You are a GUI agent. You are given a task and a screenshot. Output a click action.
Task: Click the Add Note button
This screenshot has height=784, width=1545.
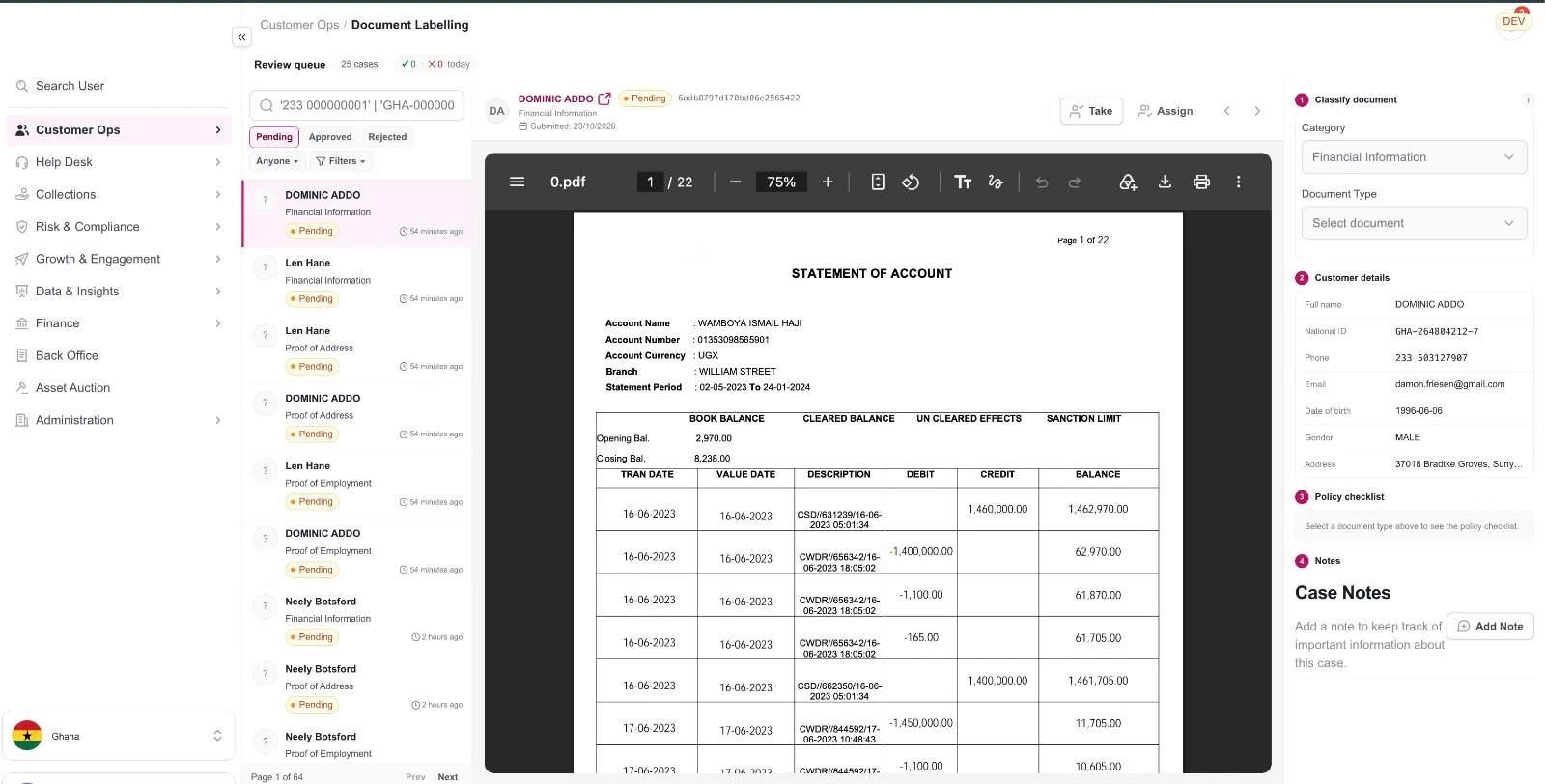pos(1490,627)
